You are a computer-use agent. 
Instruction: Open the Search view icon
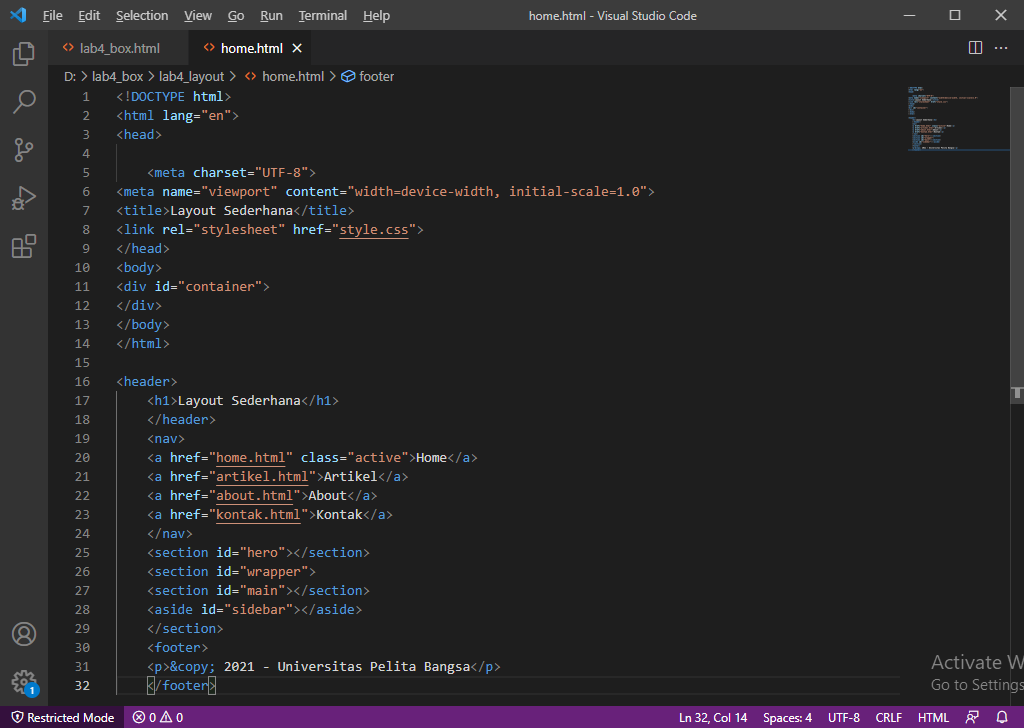click(x=24, y=102)
